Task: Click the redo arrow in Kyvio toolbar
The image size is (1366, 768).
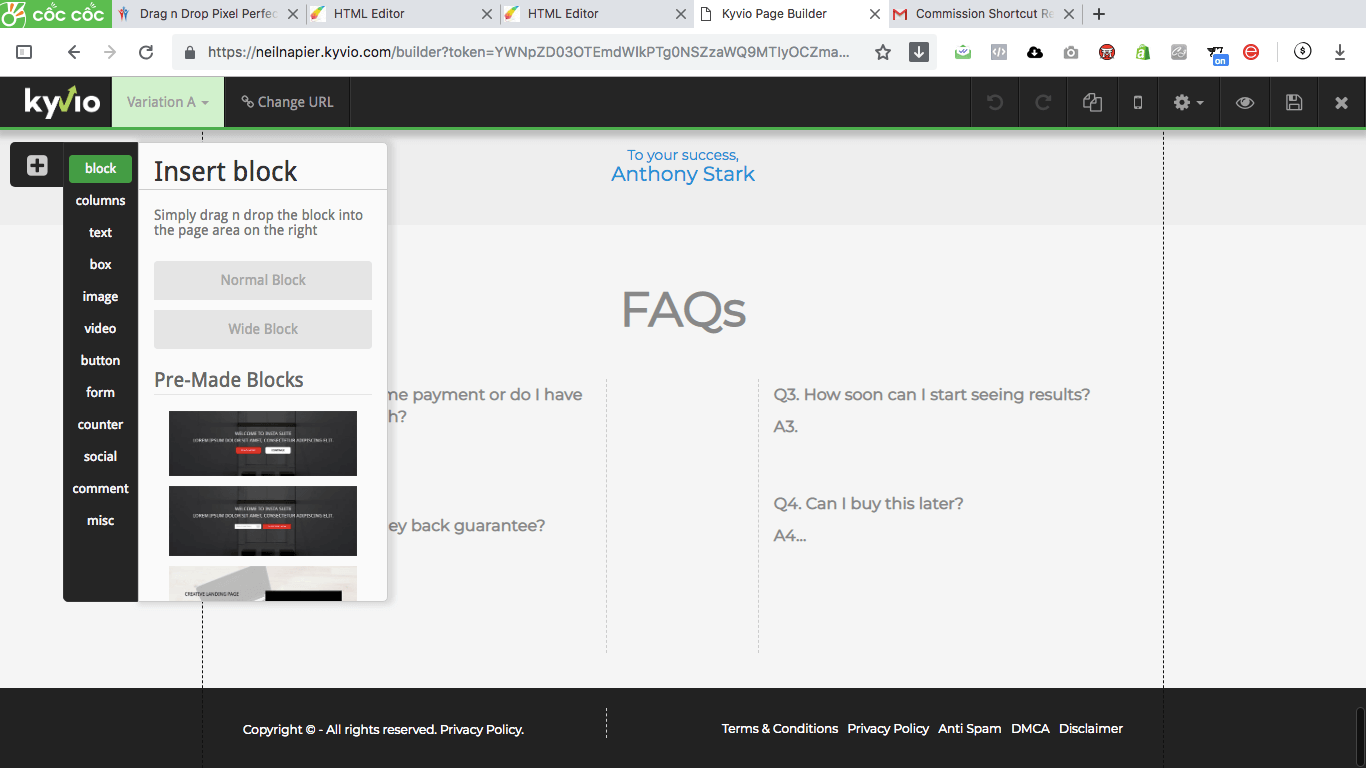Action: 1043,102
